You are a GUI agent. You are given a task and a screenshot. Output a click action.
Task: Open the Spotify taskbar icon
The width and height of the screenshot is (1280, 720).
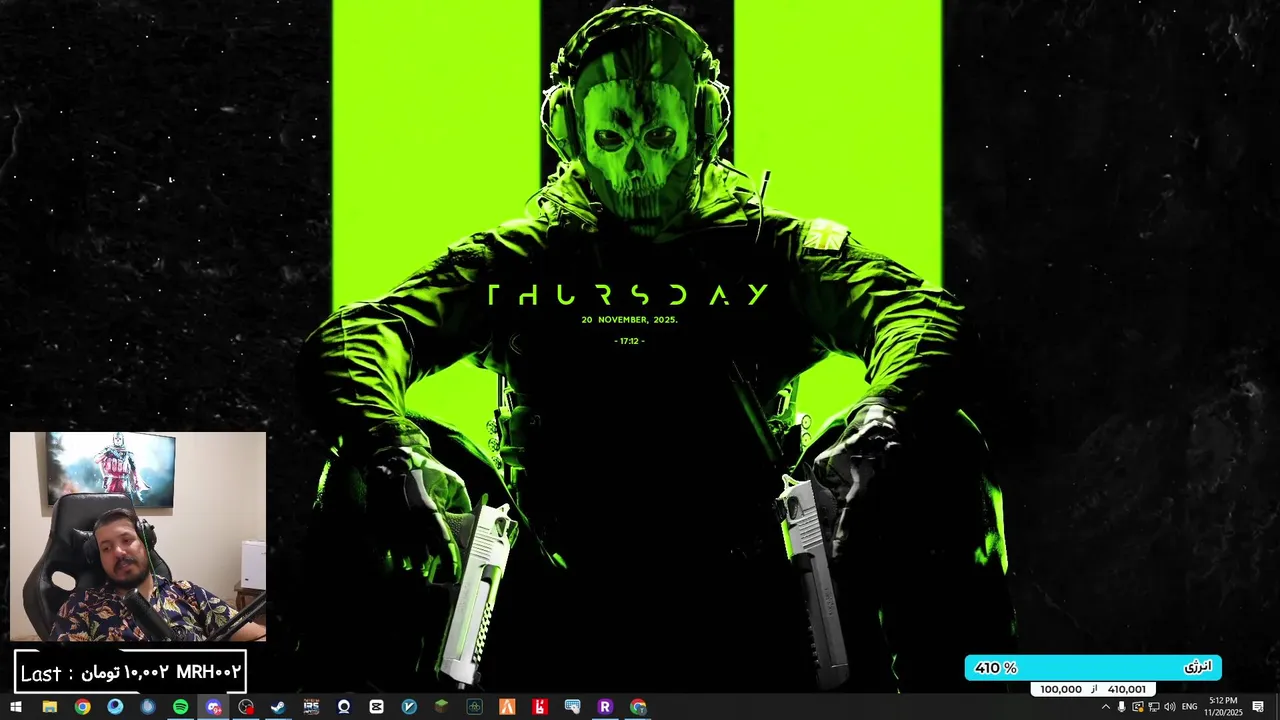coord(180,707)
